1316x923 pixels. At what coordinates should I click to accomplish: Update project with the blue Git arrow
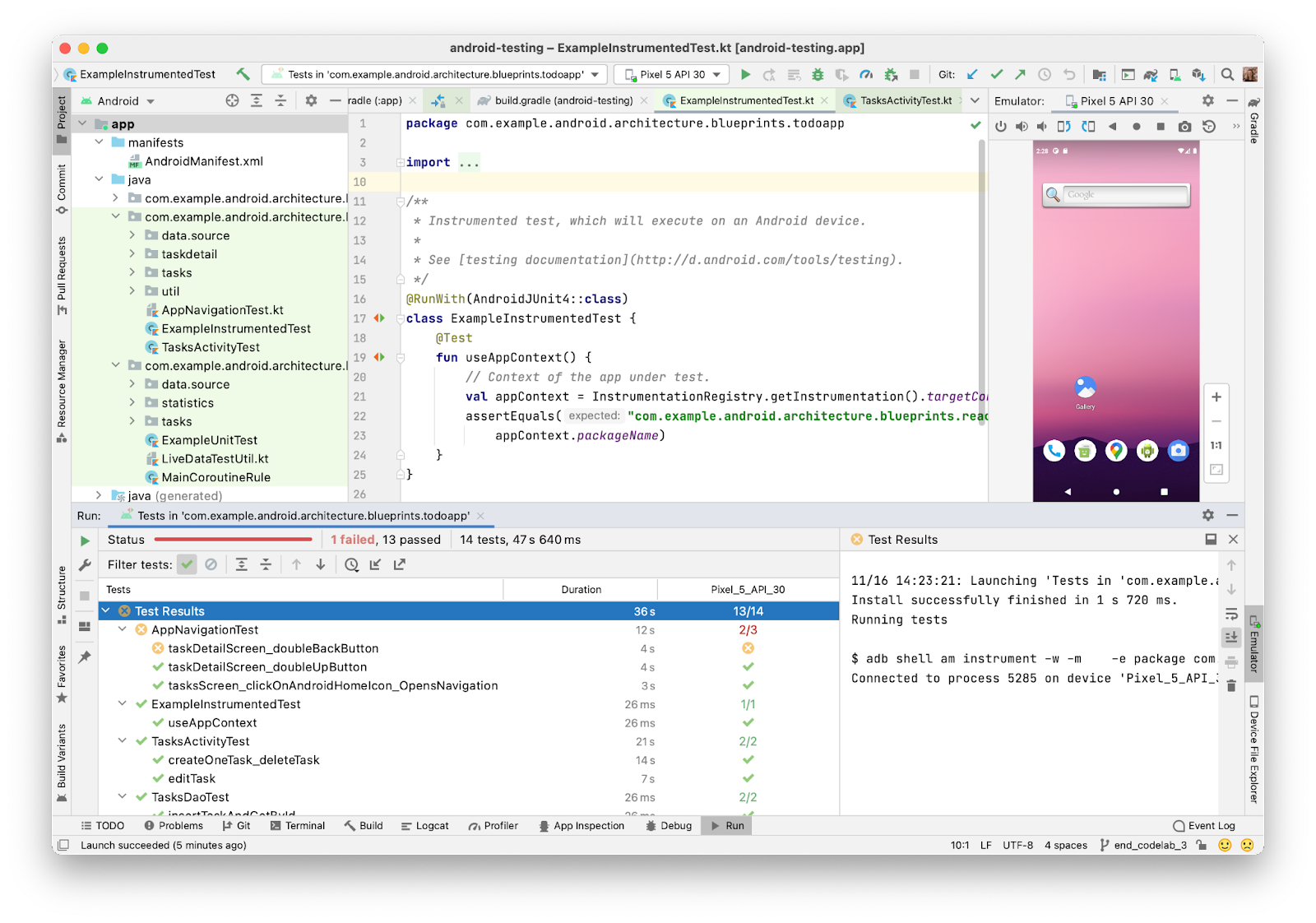point(972,74)
